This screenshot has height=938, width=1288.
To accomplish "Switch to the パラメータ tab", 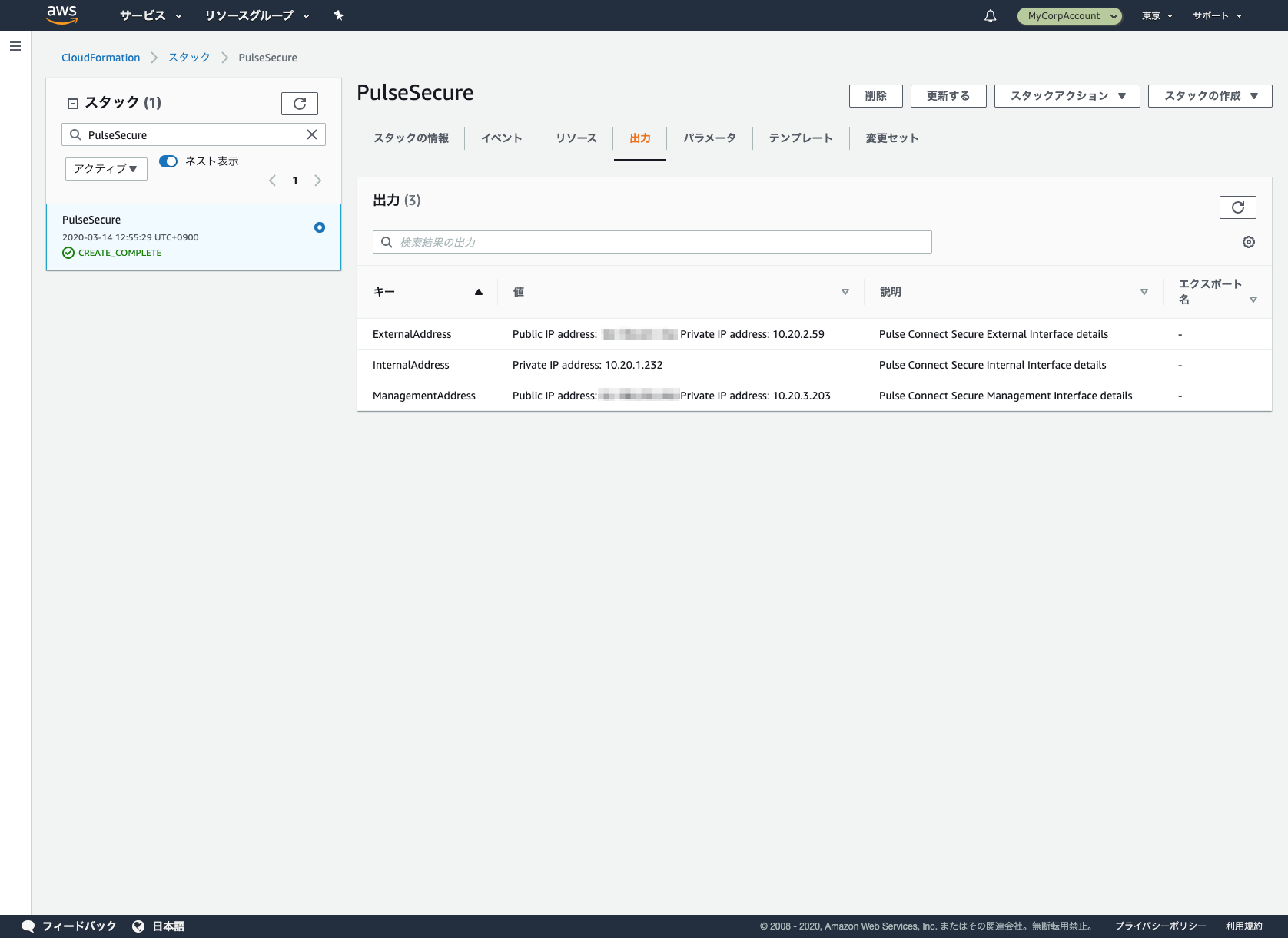I will [x=709, y=138].
